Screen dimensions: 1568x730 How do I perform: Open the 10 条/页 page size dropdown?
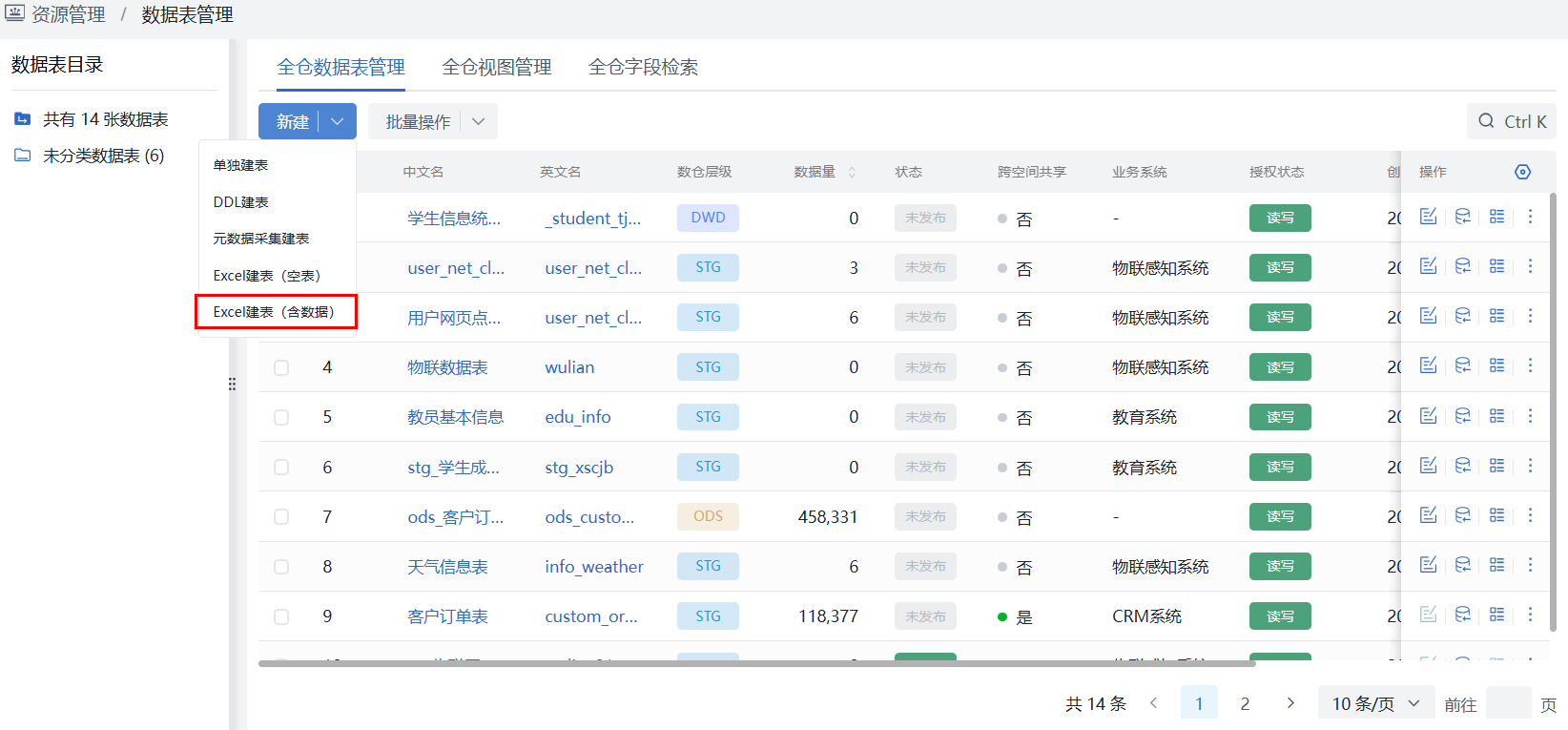pos(1375,703)
